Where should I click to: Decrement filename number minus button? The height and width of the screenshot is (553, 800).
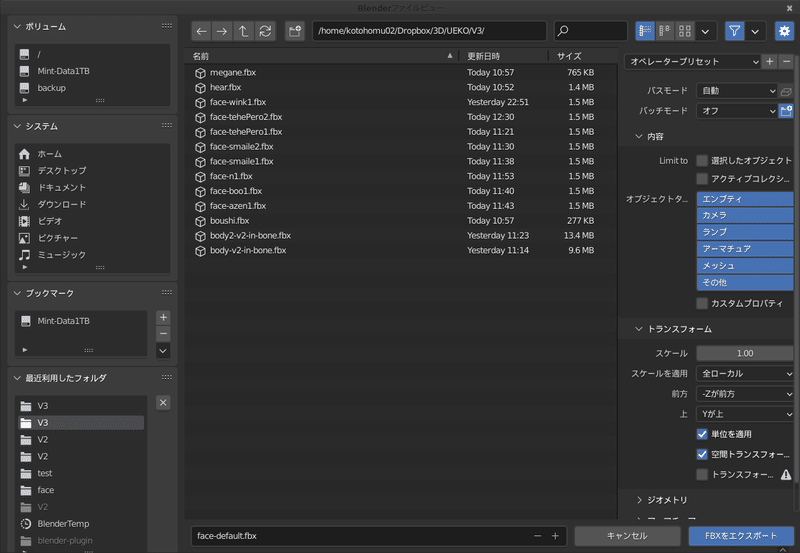pyautogui.click(x=537, y=536)
